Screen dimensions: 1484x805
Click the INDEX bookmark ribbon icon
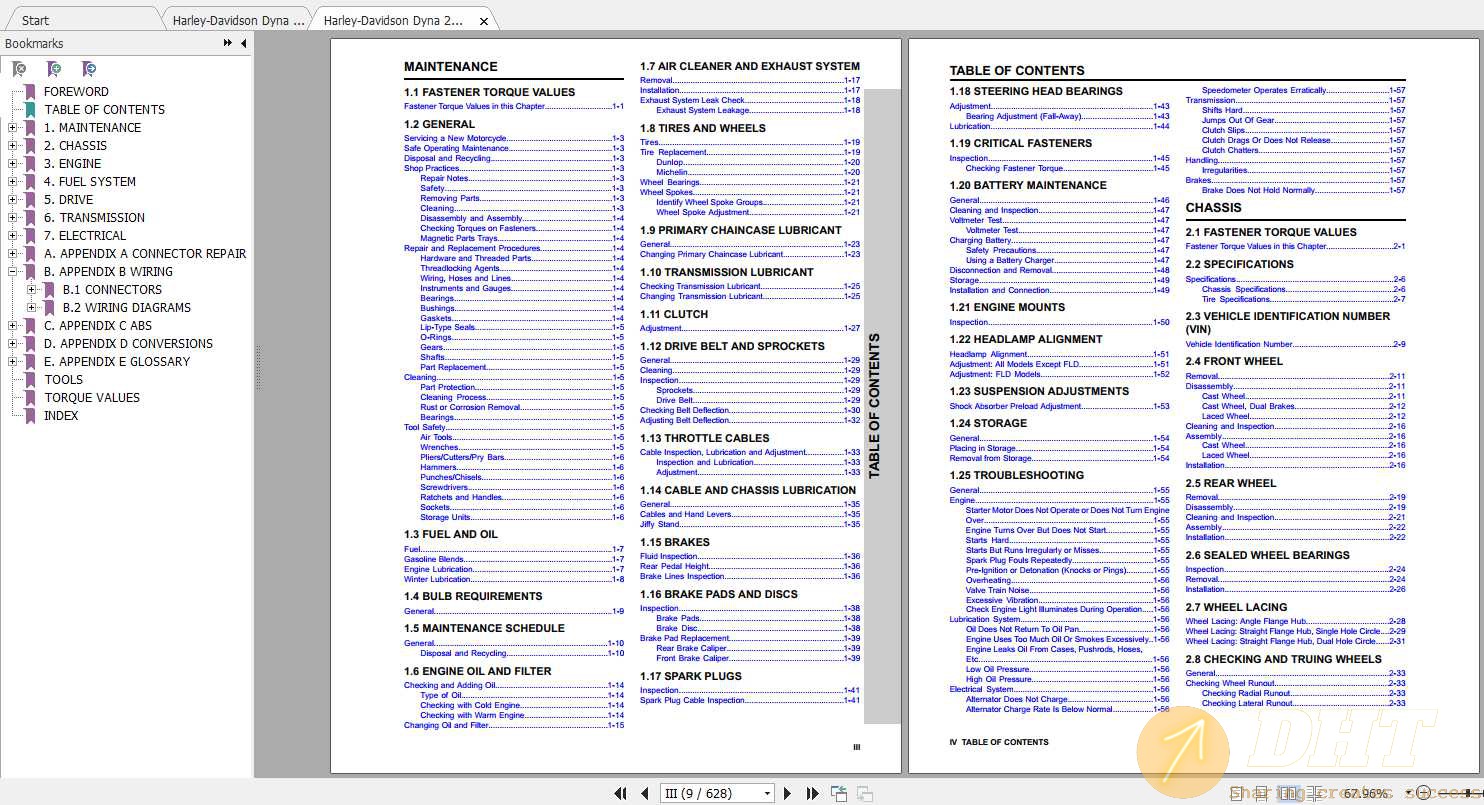coord(30,416)
